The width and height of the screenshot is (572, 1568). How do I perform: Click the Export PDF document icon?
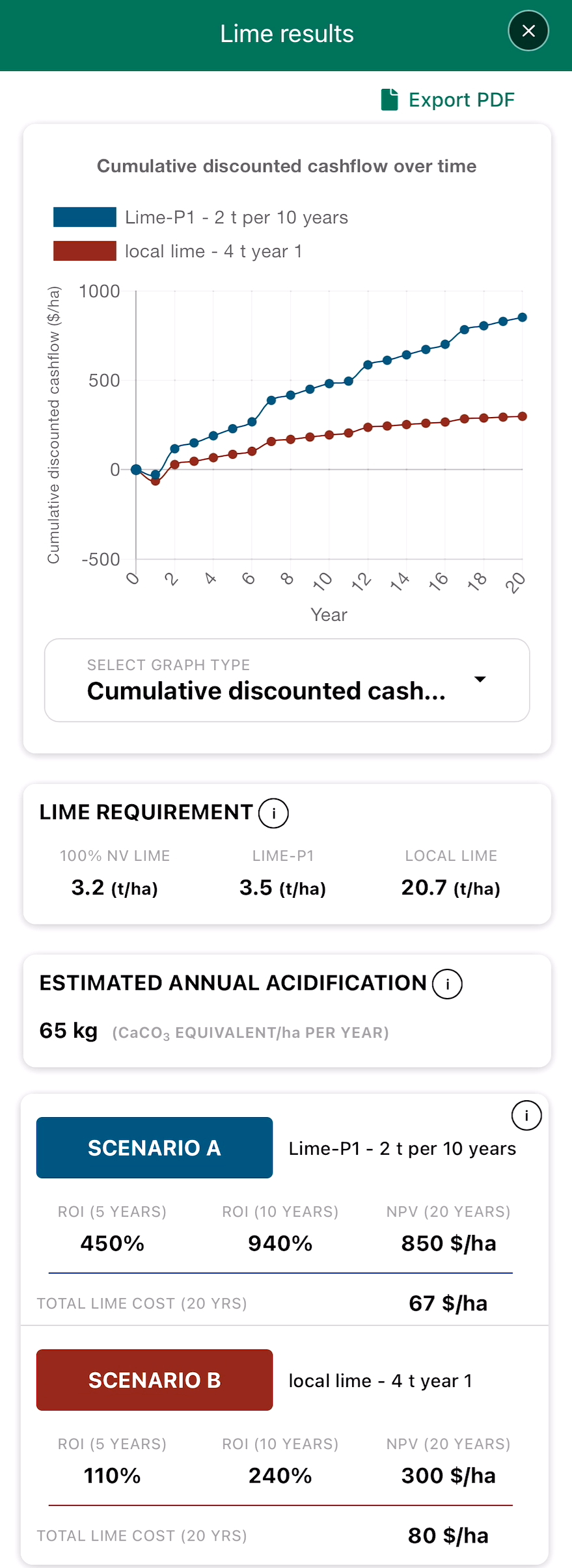(389, 100)
